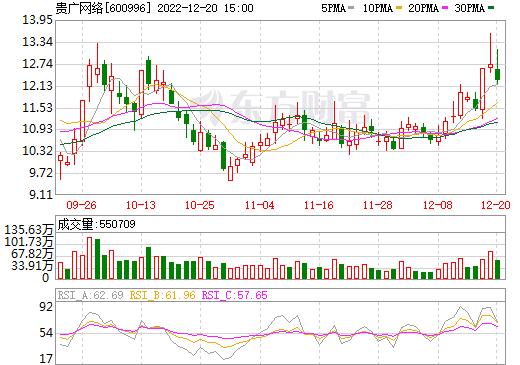The height and width of the screenshot is (365, 520).
Task: Click the 135.63万 volume axis label
Action: coord(29,230)
